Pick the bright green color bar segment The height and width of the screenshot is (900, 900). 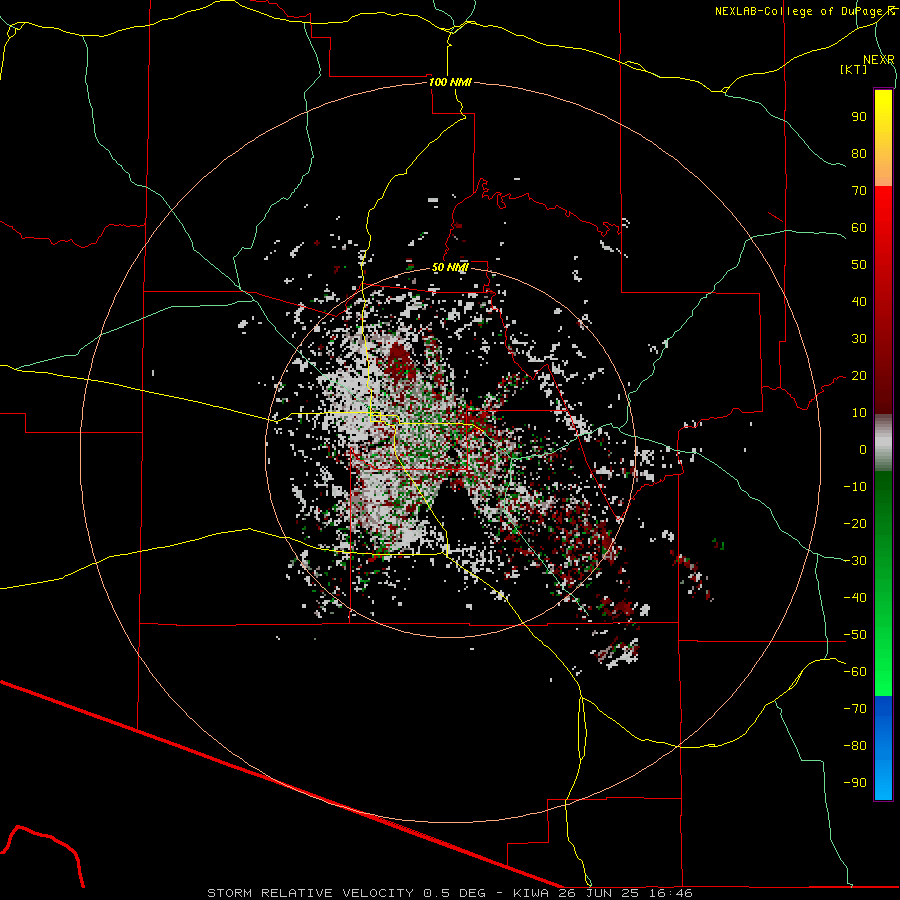[883, 660]
